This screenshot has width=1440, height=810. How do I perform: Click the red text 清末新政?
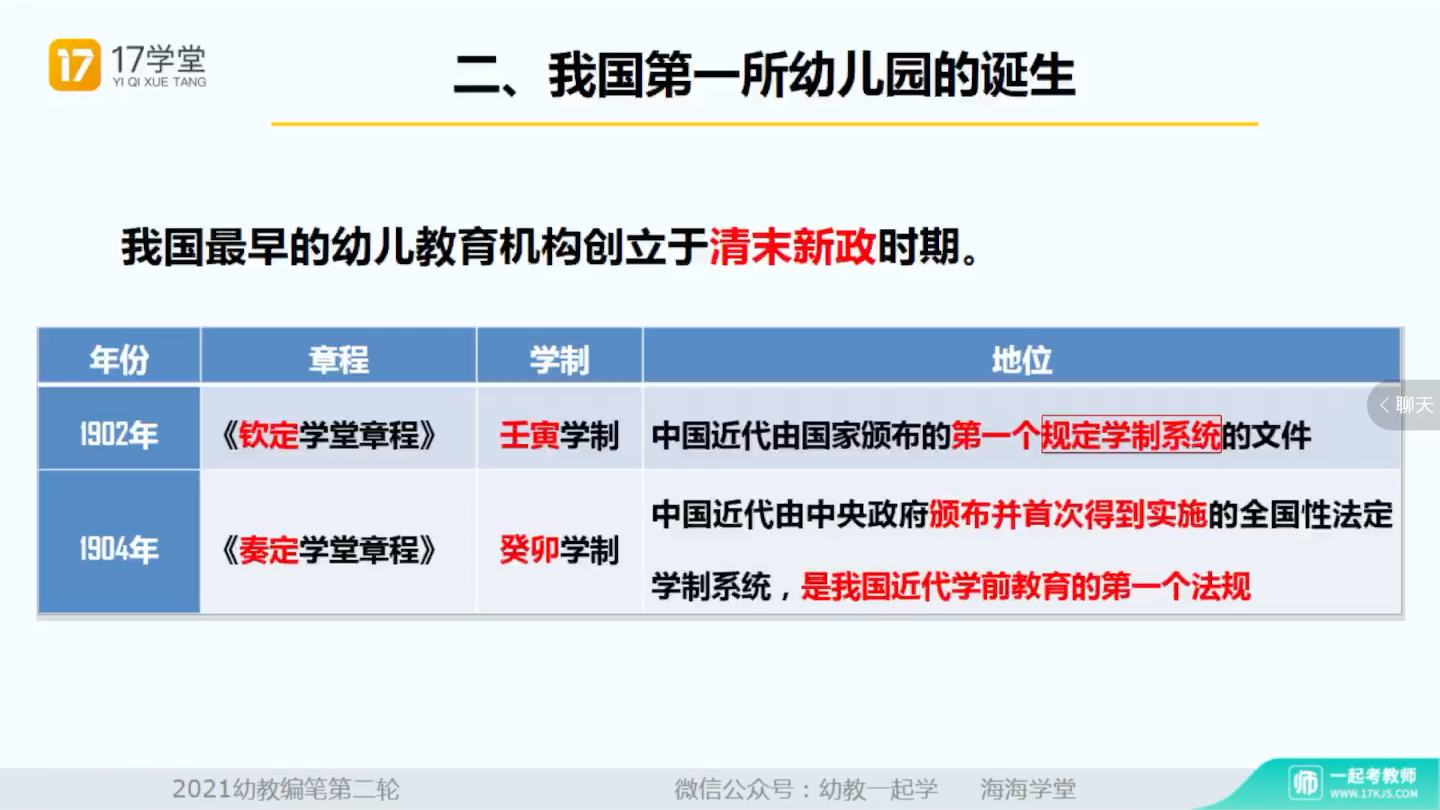click(793, 247)
